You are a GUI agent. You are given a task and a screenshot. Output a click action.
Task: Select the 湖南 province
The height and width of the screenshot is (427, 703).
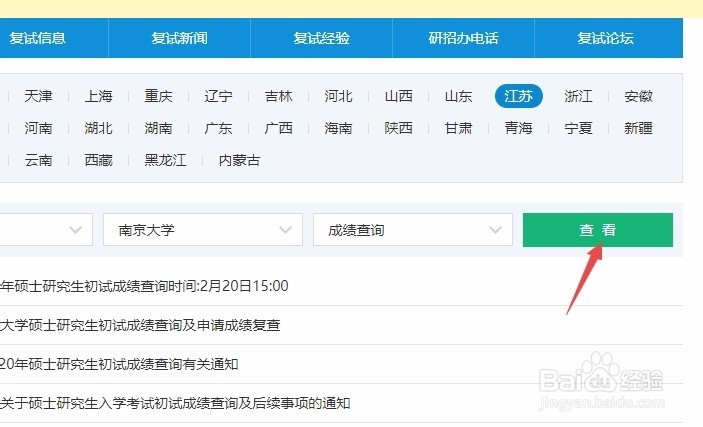tap(158, 128)
